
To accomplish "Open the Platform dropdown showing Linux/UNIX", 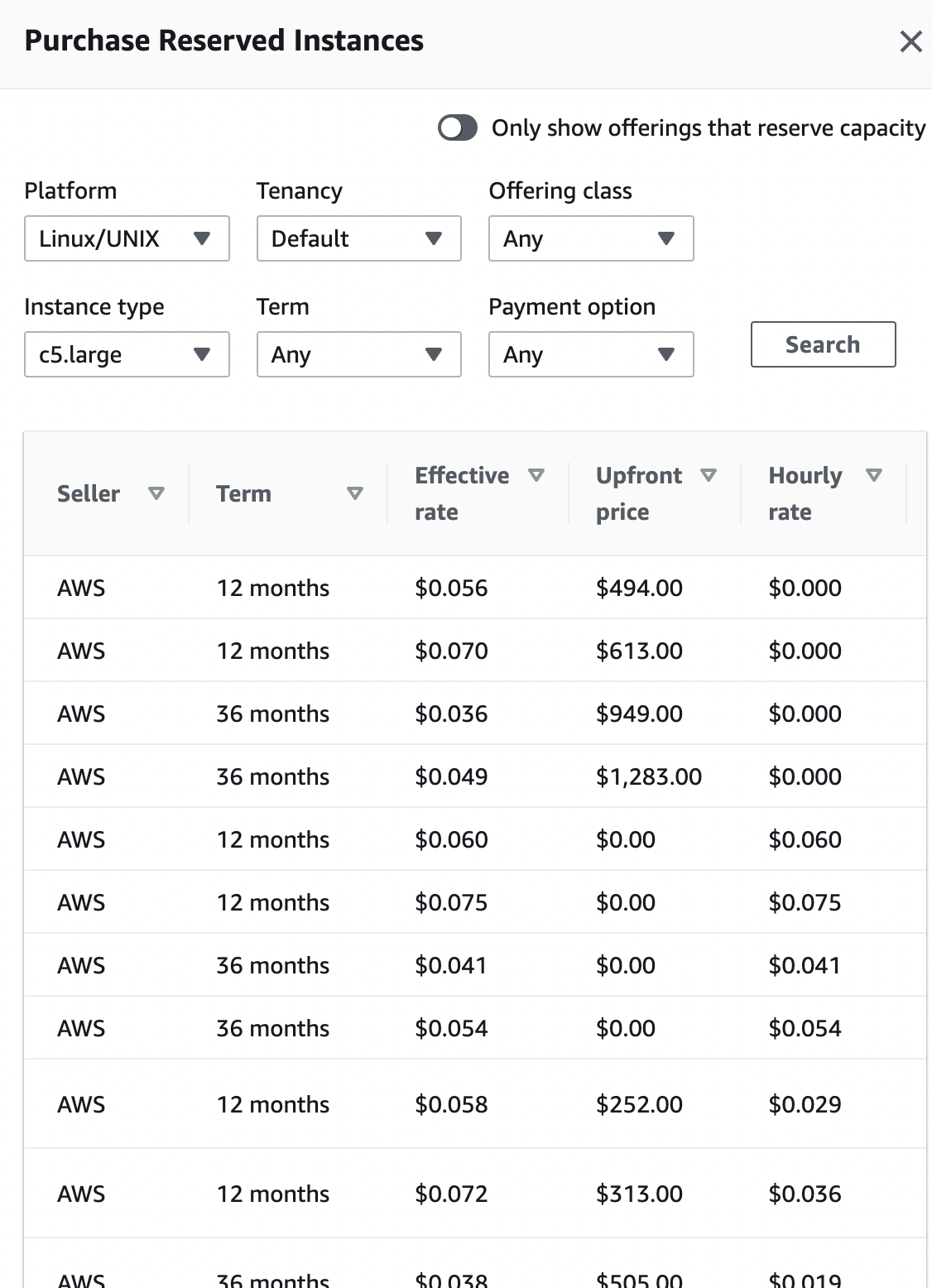I will tap(127, 238).
